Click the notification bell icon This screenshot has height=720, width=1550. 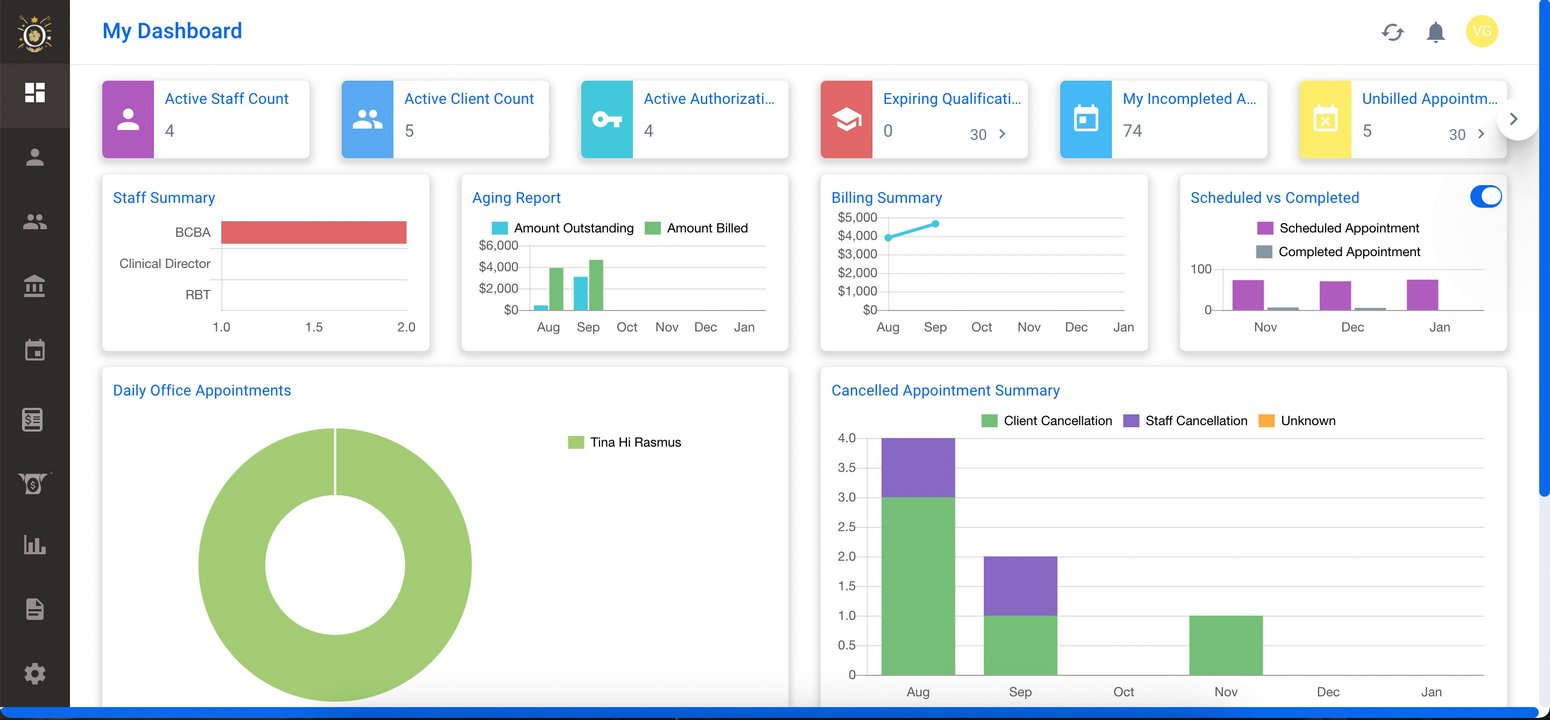(1436, 32)
